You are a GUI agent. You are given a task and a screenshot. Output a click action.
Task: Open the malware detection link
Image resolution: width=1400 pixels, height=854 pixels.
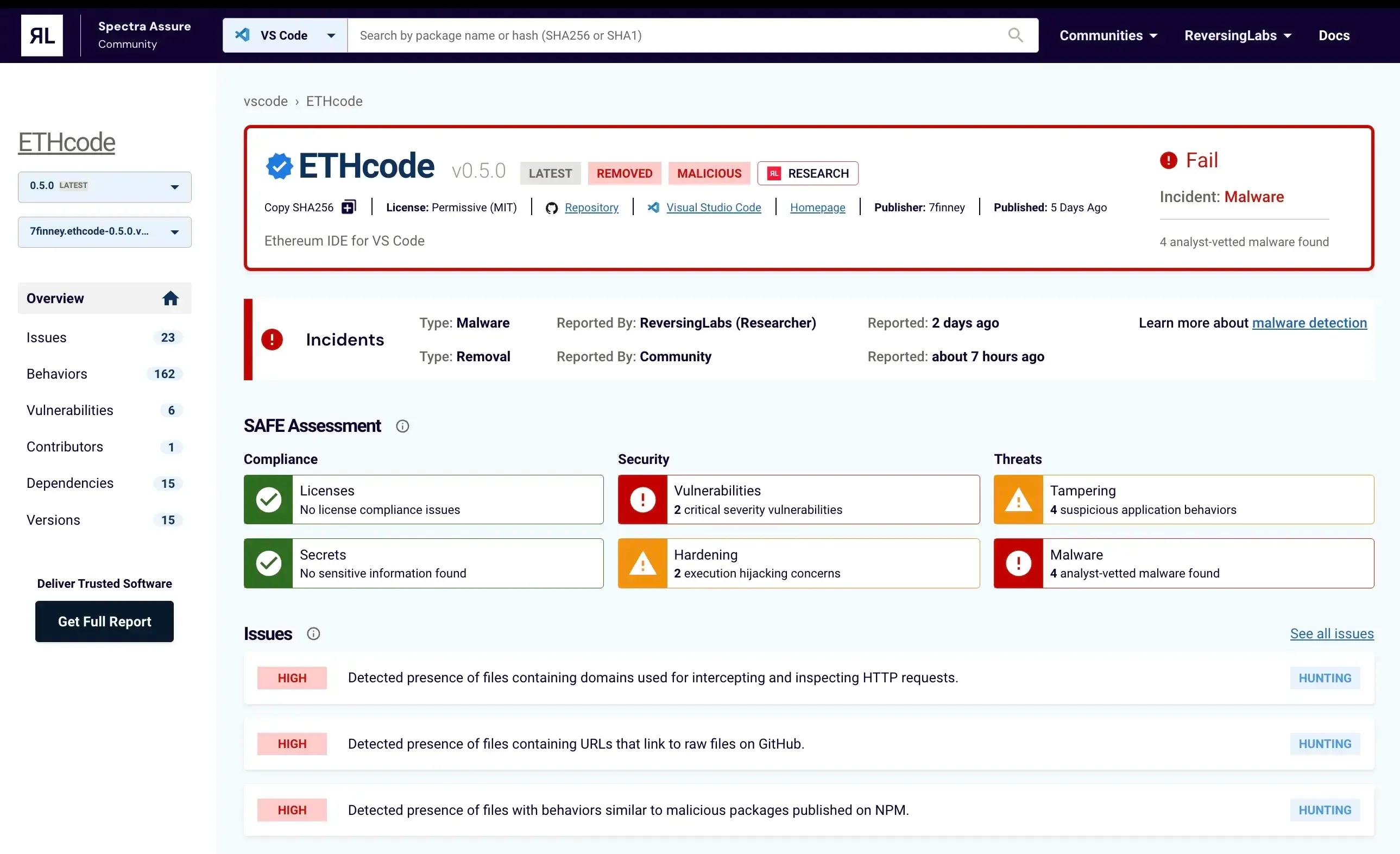pos(1310,322)
